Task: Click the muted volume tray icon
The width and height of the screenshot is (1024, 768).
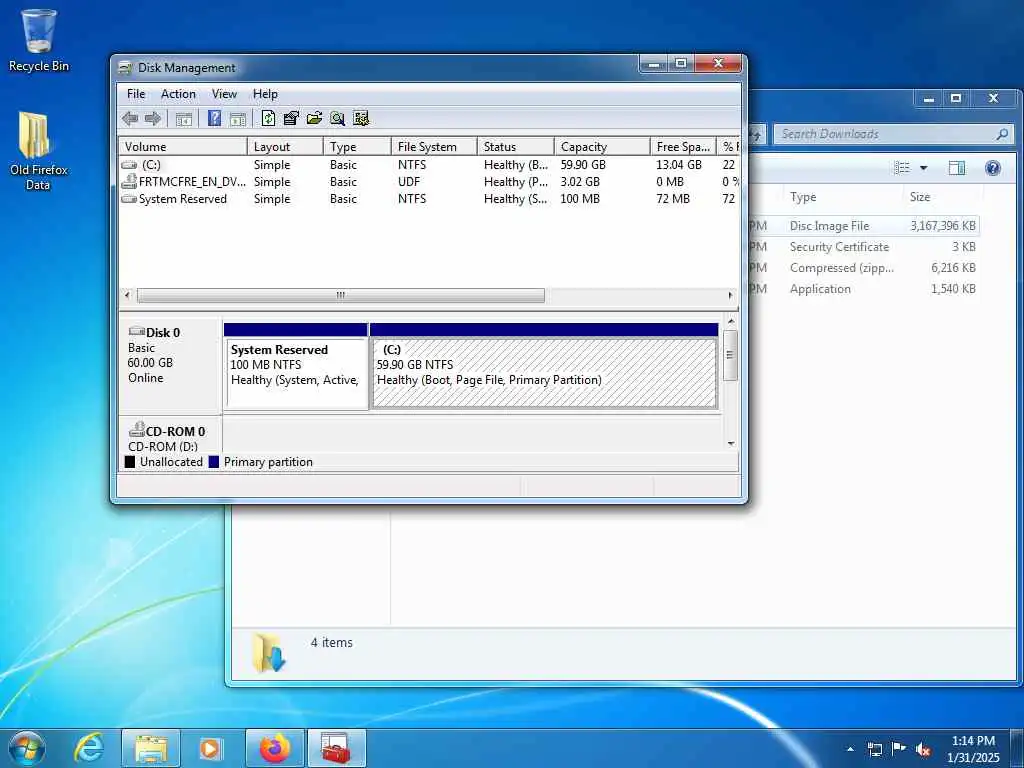Action: click(x=923, y=750)
